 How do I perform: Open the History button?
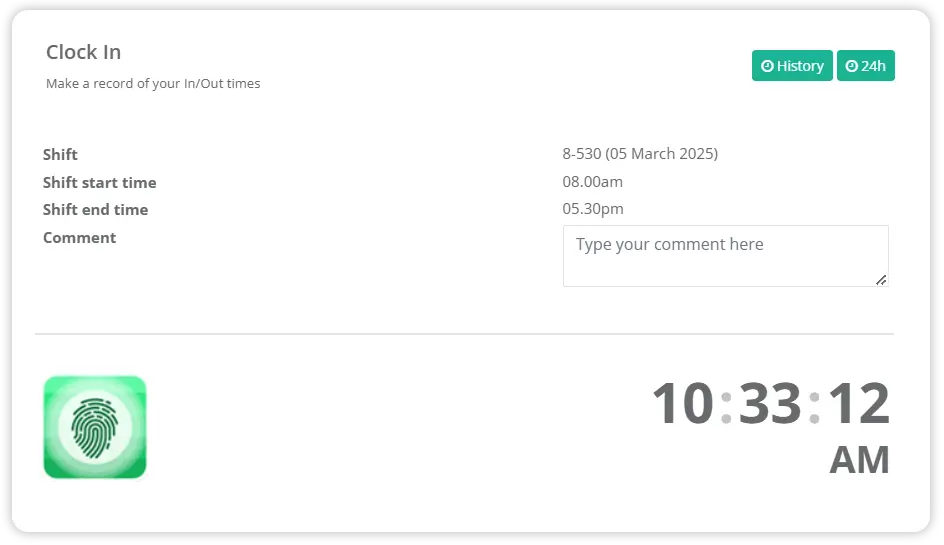click(792, 66)
